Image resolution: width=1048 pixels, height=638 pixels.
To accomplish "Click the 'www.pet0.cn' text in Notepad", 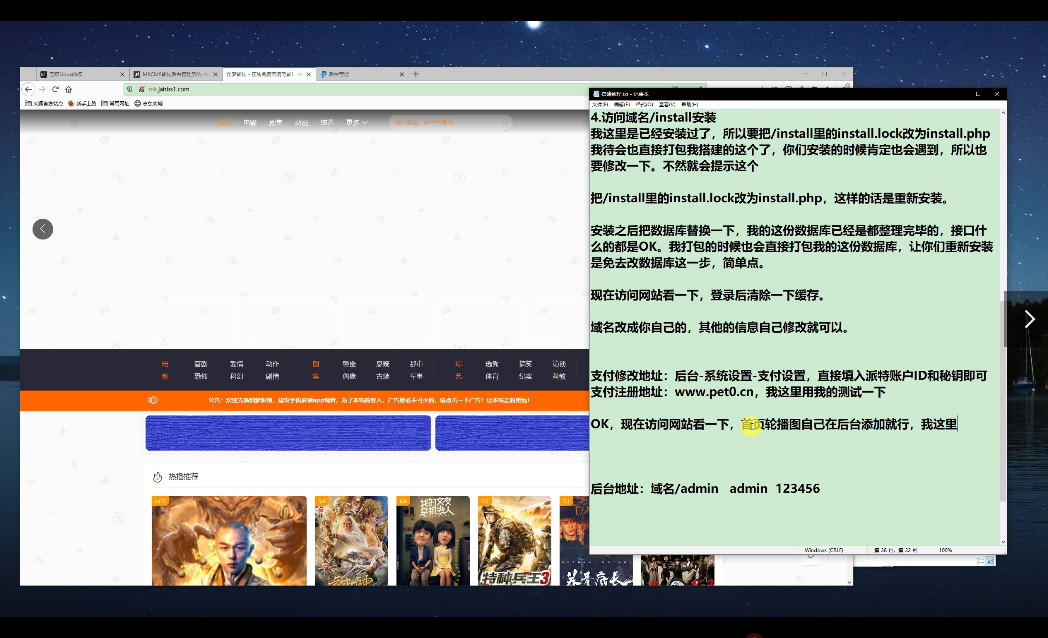I will pyautogui.click(x=714, y=392).
